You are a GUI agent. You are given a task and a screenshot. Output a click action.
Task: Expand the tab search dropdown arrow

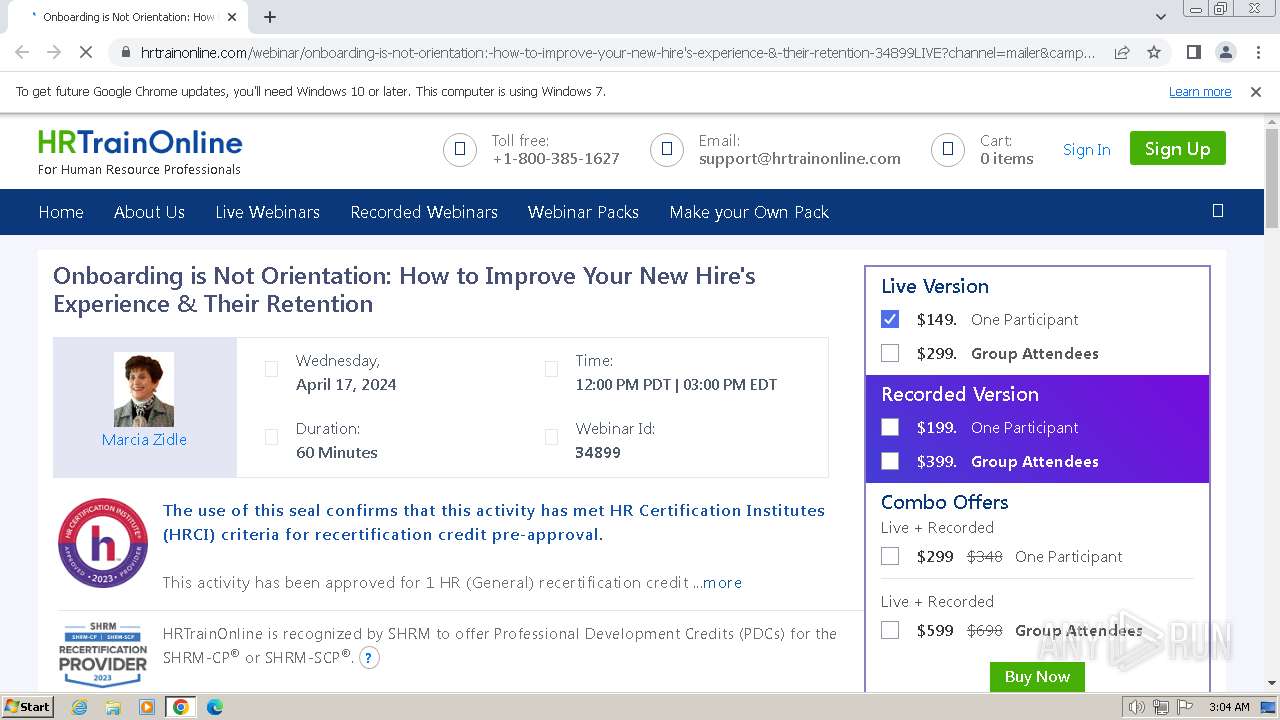[1160, 17]
